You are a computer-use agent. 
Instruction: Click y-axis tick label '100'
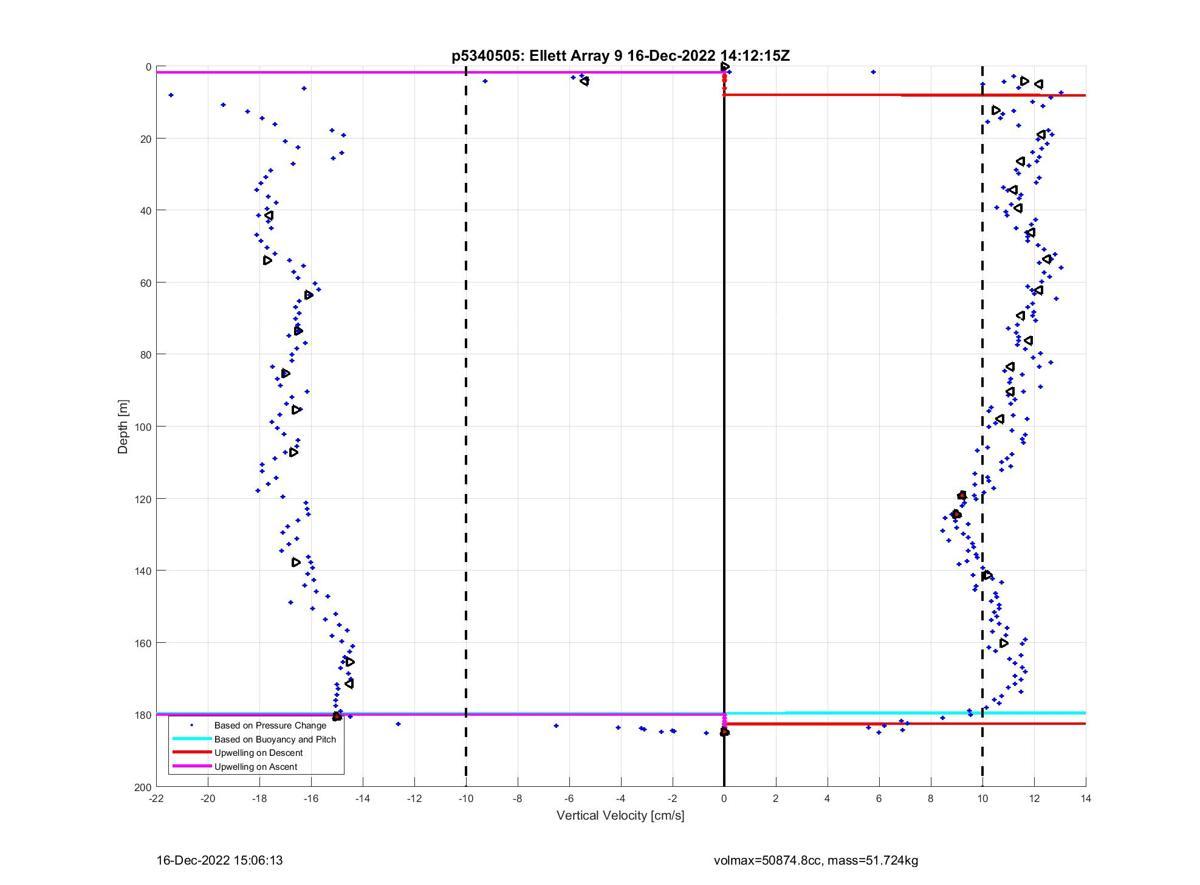tap(141, 427)
